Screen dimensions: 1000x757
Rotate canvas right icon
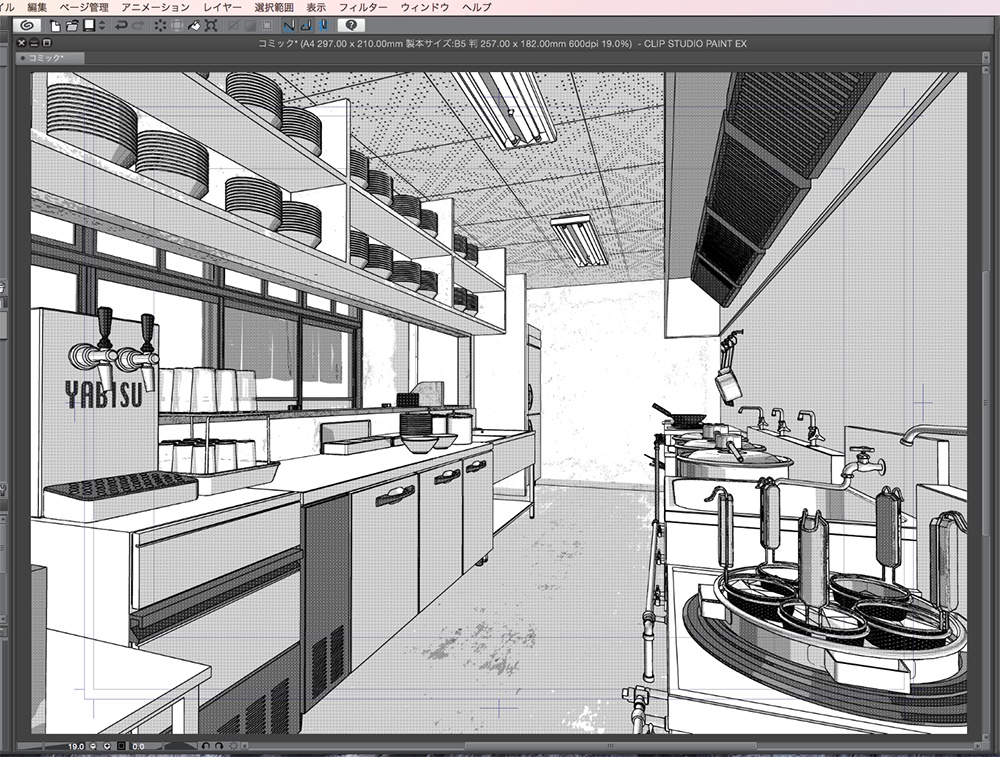(x=219, y=746)
